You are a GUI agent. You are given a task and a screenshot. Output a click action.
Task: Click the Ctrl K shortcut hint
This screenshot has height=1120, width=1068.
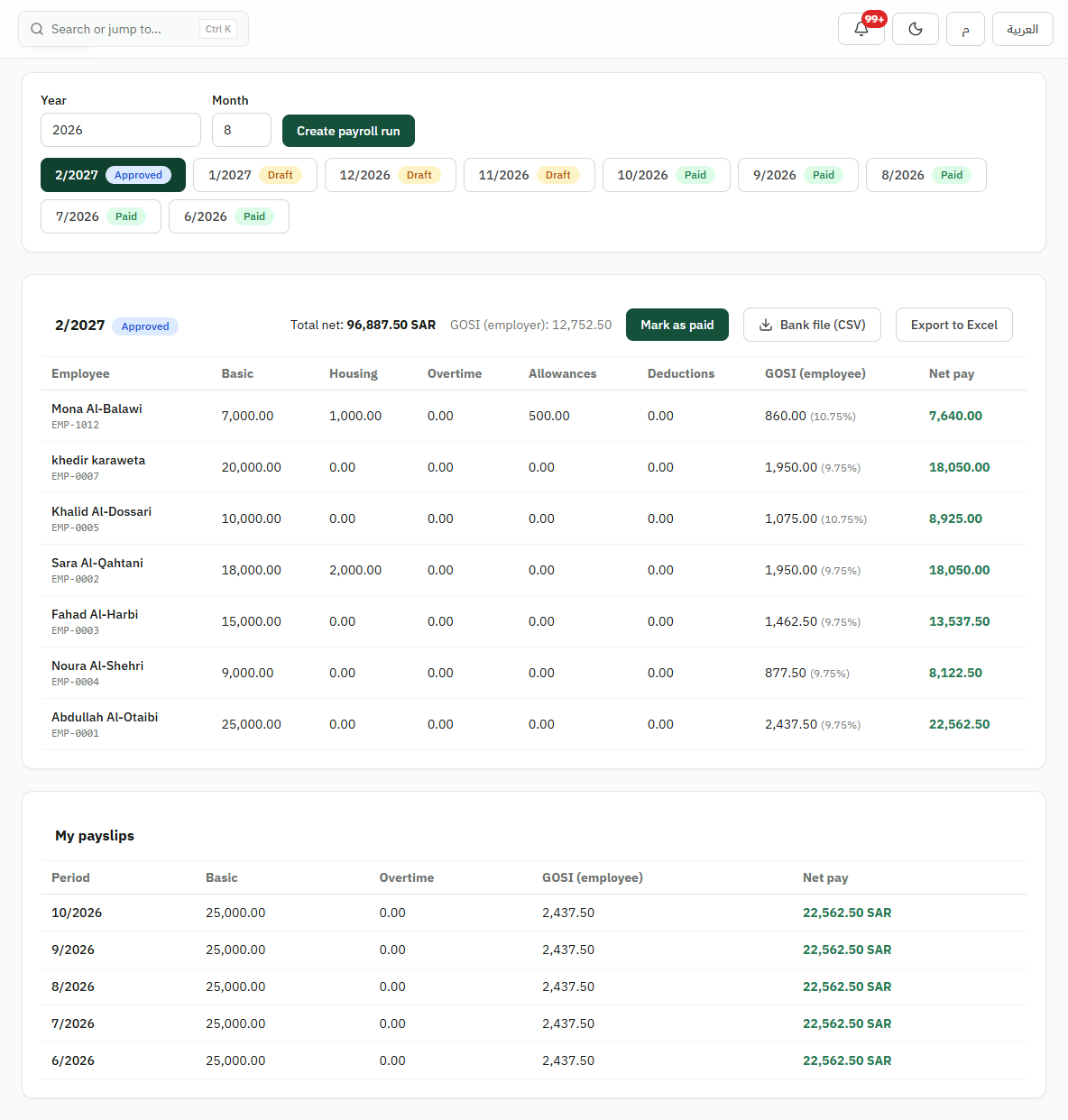coord(218,29)
